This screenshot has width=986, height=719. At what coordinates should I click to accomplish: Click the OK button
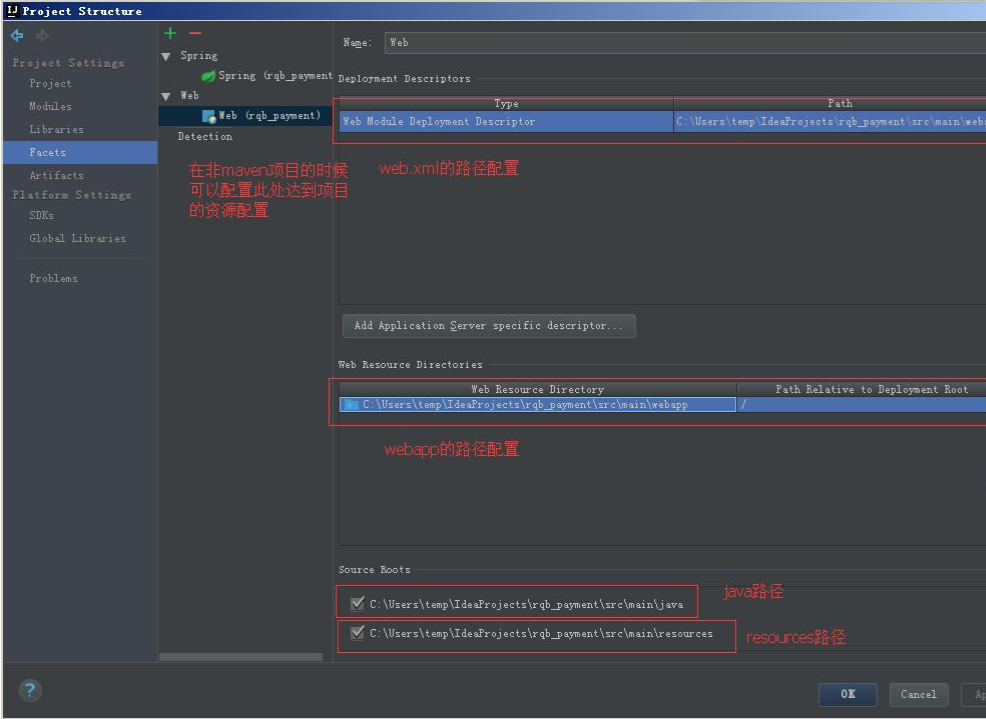click(x=847, y=694)
